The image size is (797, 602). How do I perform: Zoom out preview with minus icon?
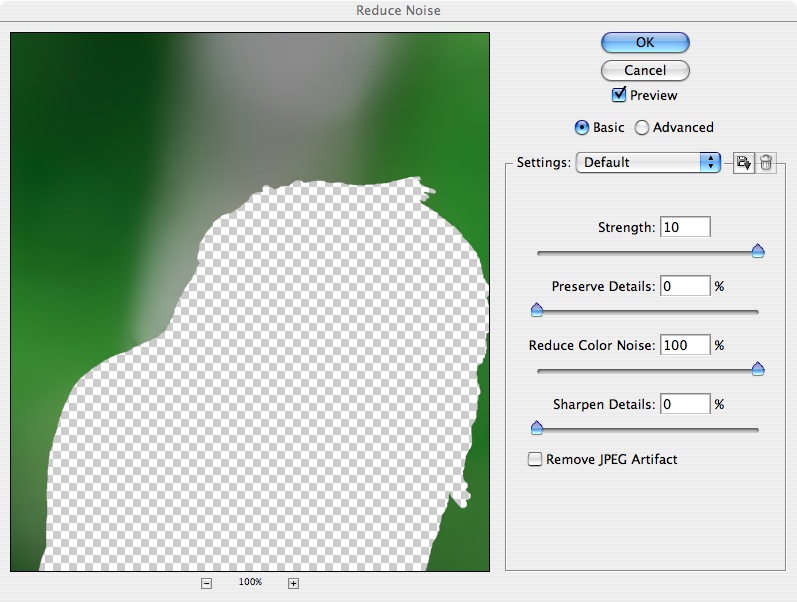click(x=206, y=583)
